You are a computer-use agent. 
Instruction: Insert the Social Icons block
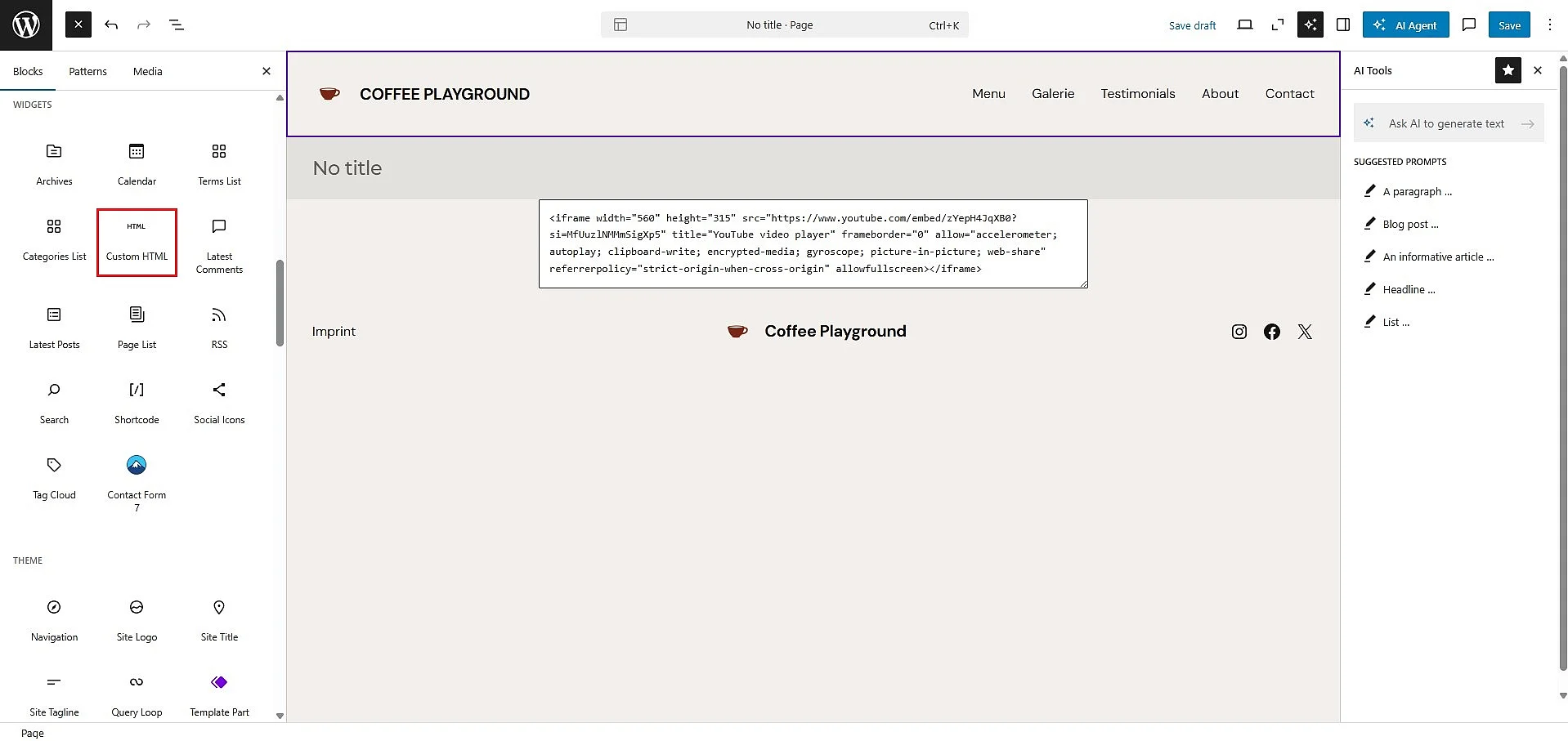point(219,402)
